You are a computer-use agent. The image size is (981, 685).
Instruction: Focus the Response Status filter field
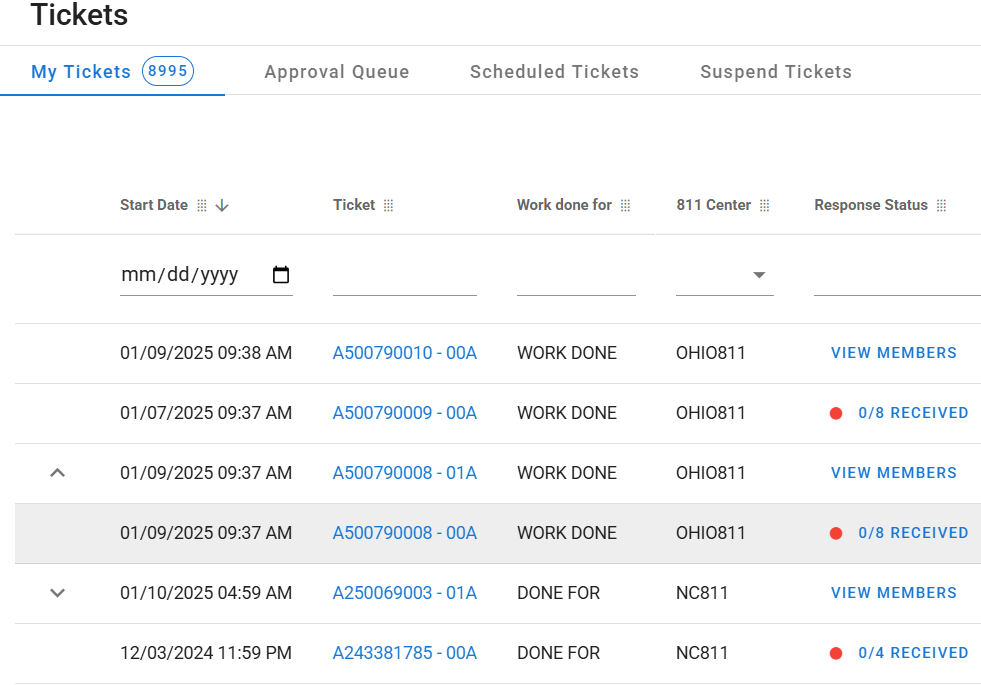point(897,277)
